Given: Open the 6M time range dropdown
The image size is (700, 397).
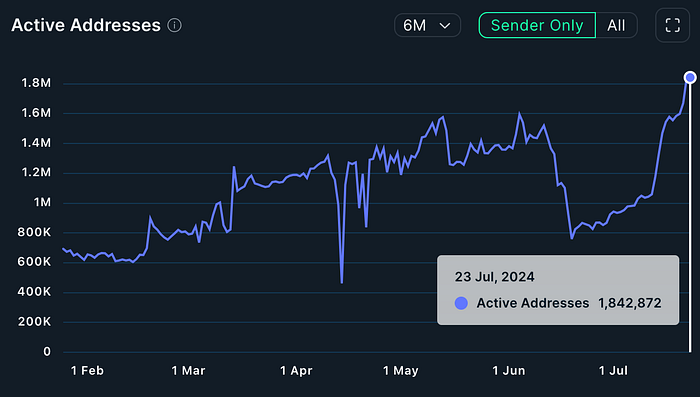Looking at the screenshot, I should tap(427, 25).
